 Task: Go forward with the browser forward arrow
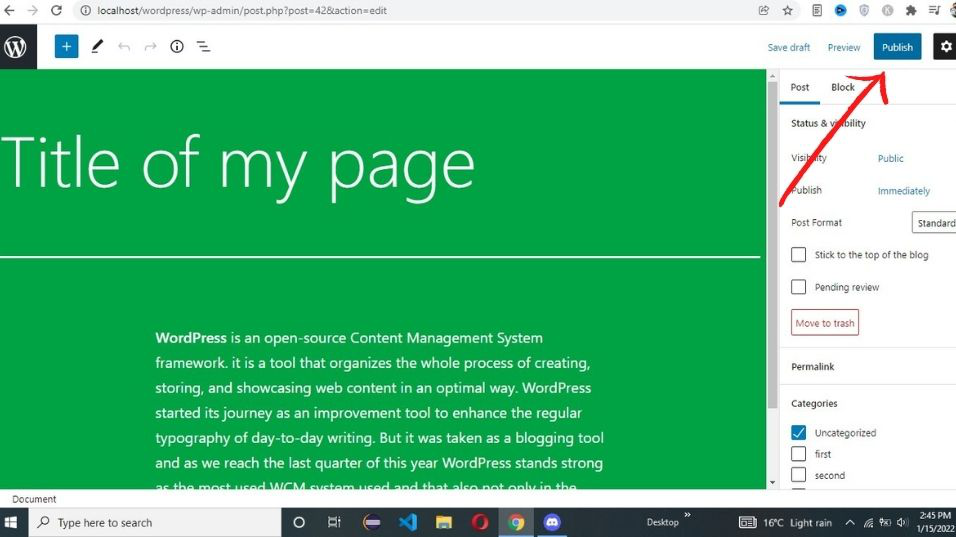[x=32, y=10]
